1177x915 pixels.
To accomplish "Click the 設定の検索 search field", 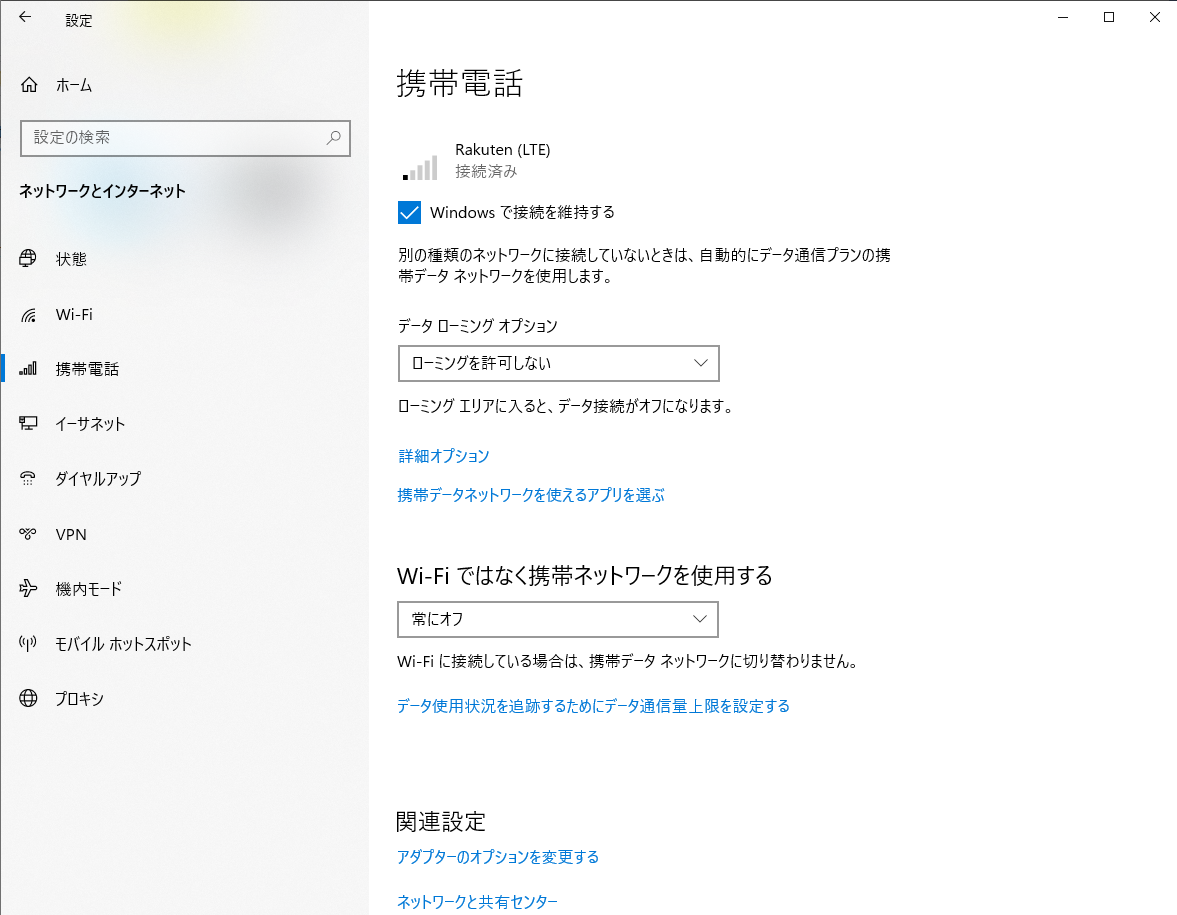I will pyautogui.click(x=185, y=138).
